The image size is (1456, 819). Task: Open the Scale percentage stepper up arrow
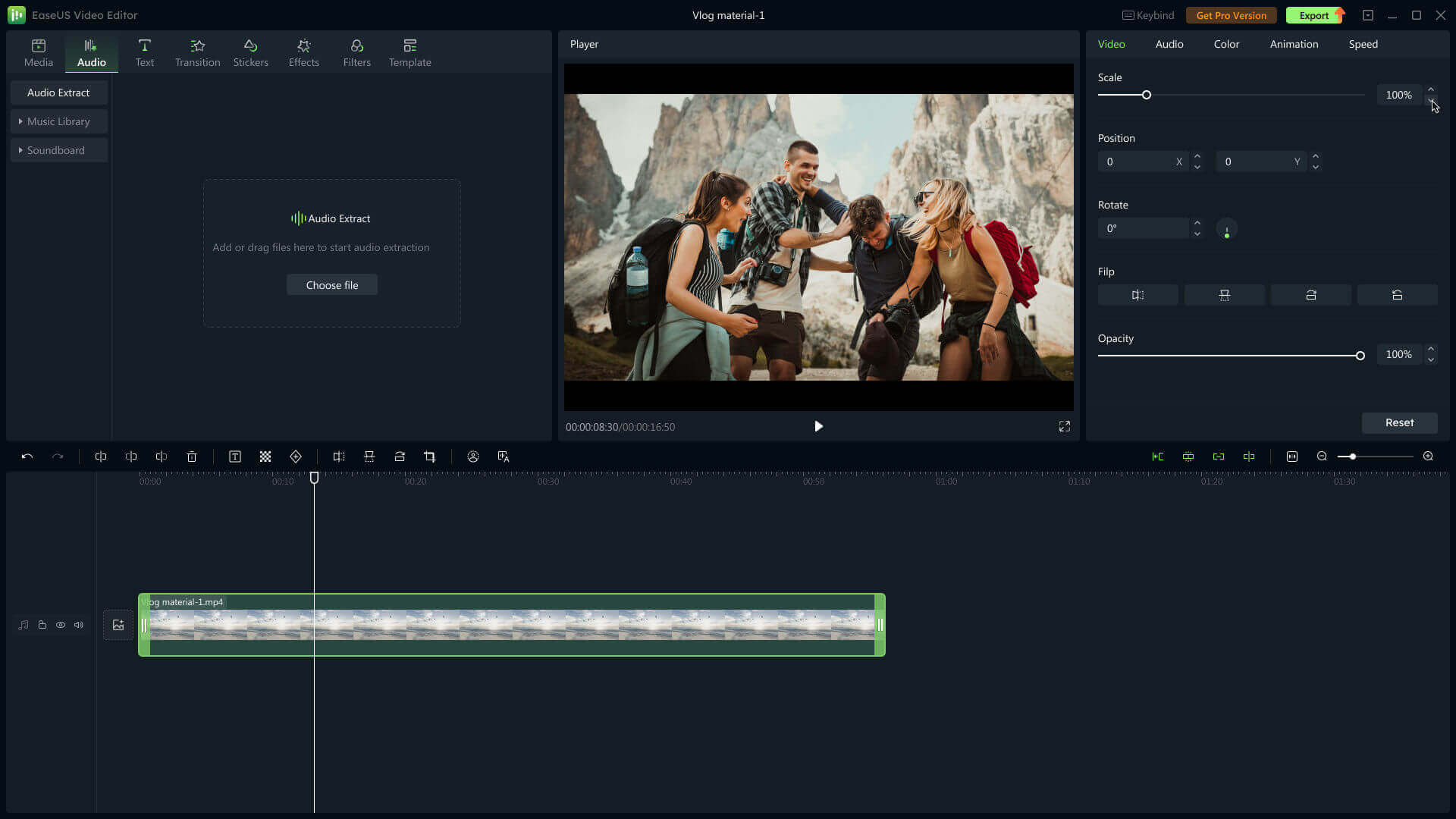pyautogui.click(x=1432, y=89)
